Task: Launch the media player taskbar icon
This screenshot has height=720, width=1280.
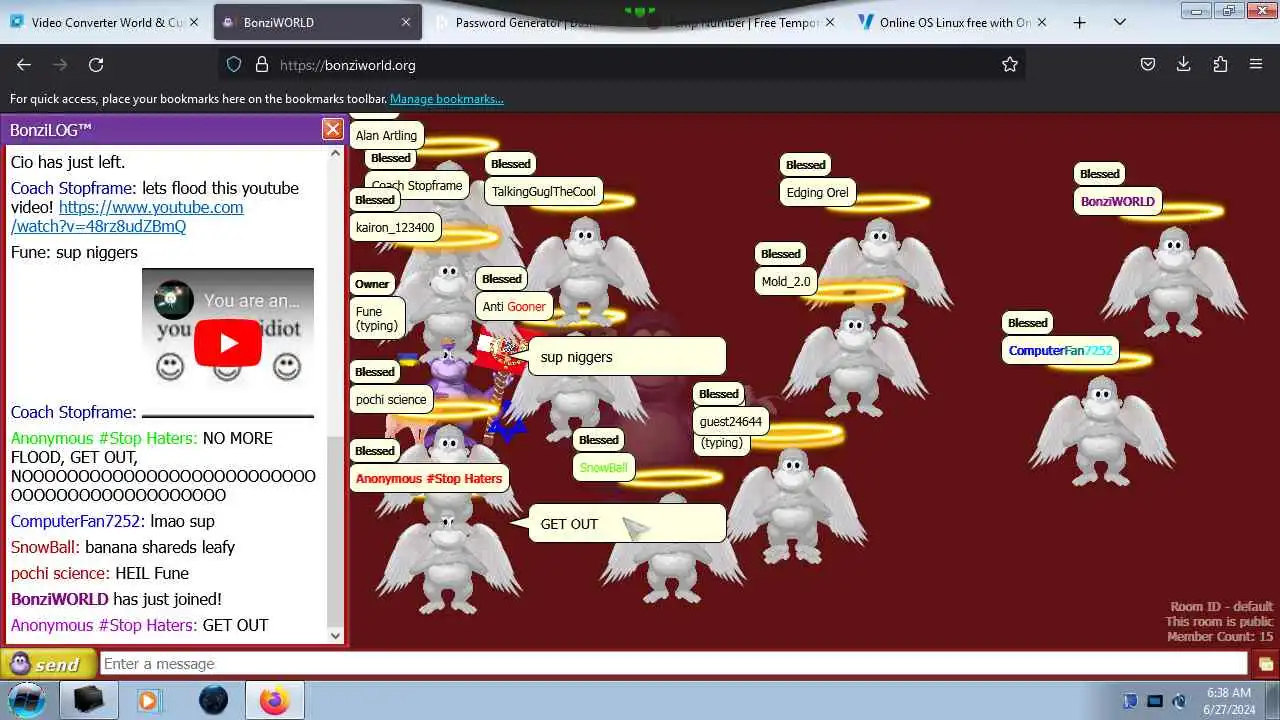Action: coord(148,700)
